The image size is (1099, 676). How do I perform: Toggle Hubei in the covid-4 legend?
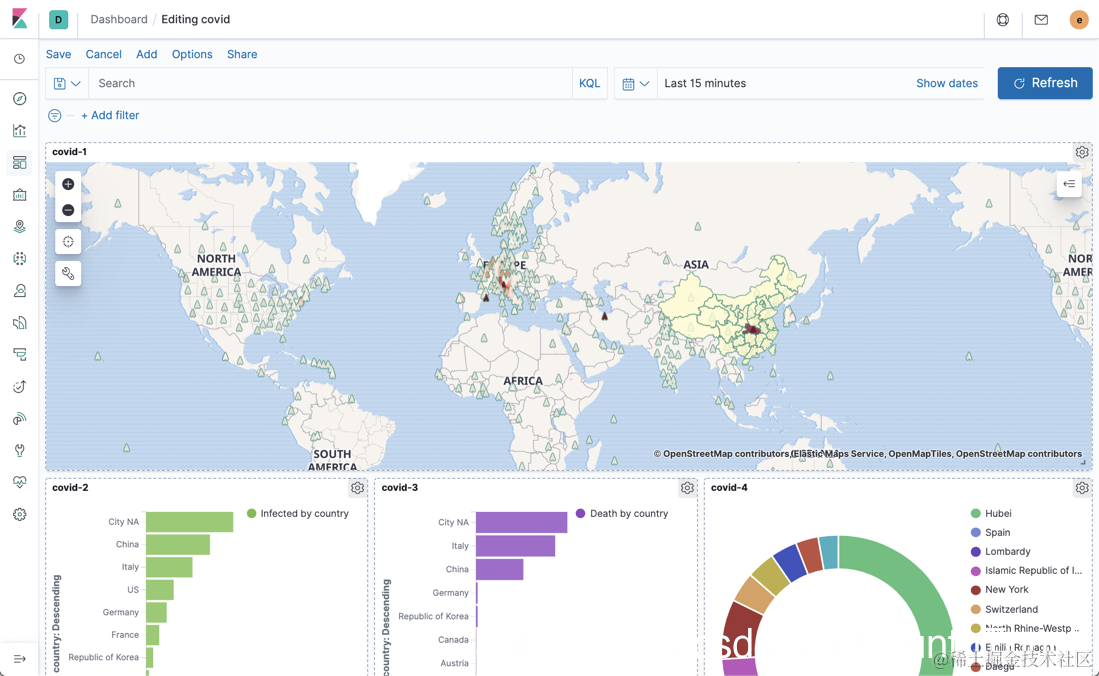991,513
